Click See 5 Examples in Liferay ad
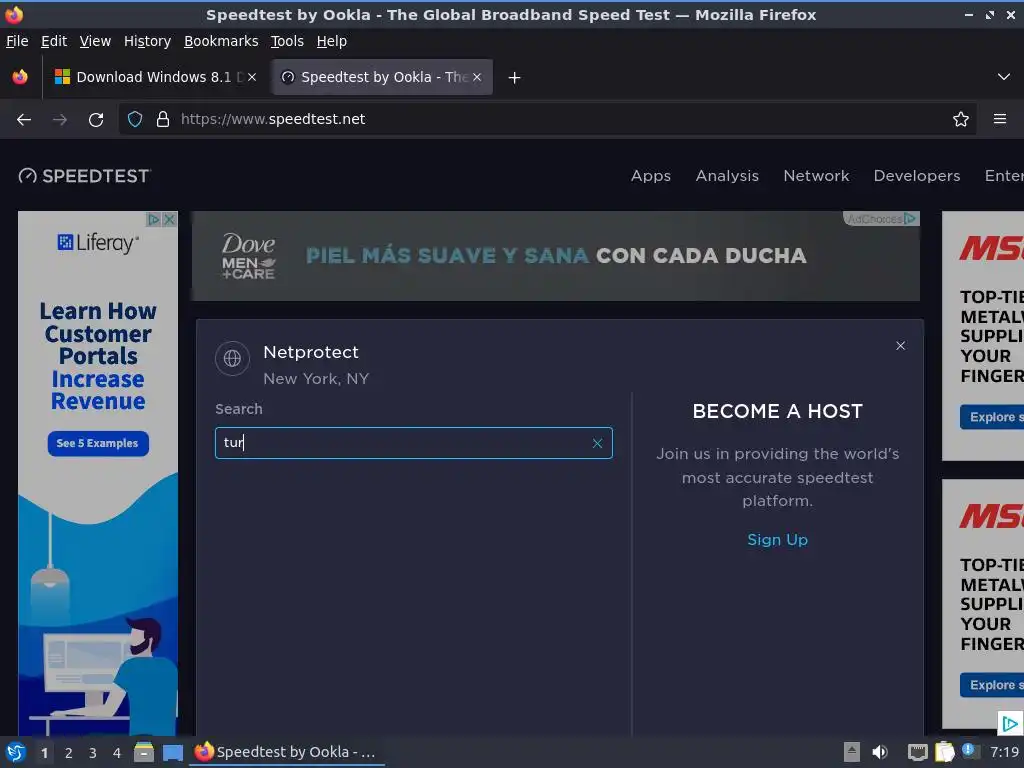 tap(98, 443)
